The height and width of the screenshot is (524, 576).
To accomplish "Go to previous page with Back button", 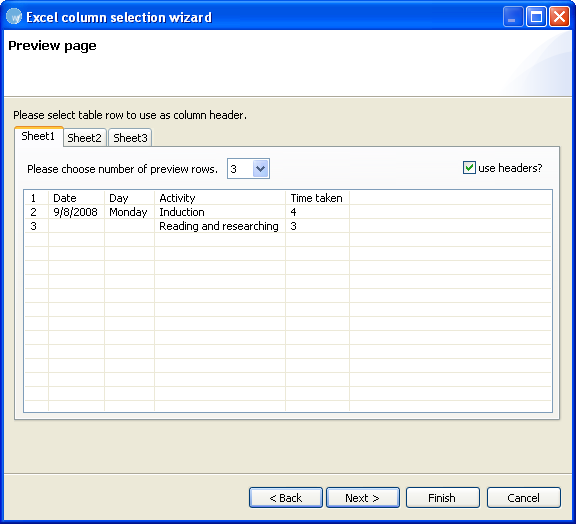I will click(x=286, y=498).
